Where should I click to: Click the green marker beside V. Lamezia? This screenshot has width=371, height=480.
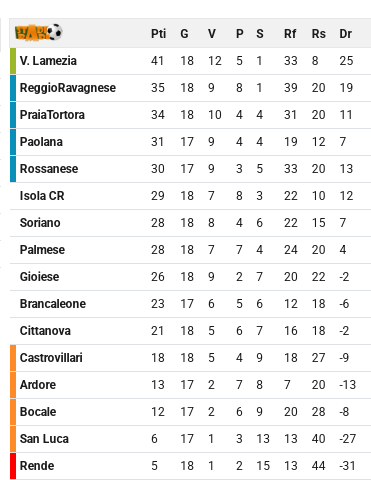coord(13,61)
